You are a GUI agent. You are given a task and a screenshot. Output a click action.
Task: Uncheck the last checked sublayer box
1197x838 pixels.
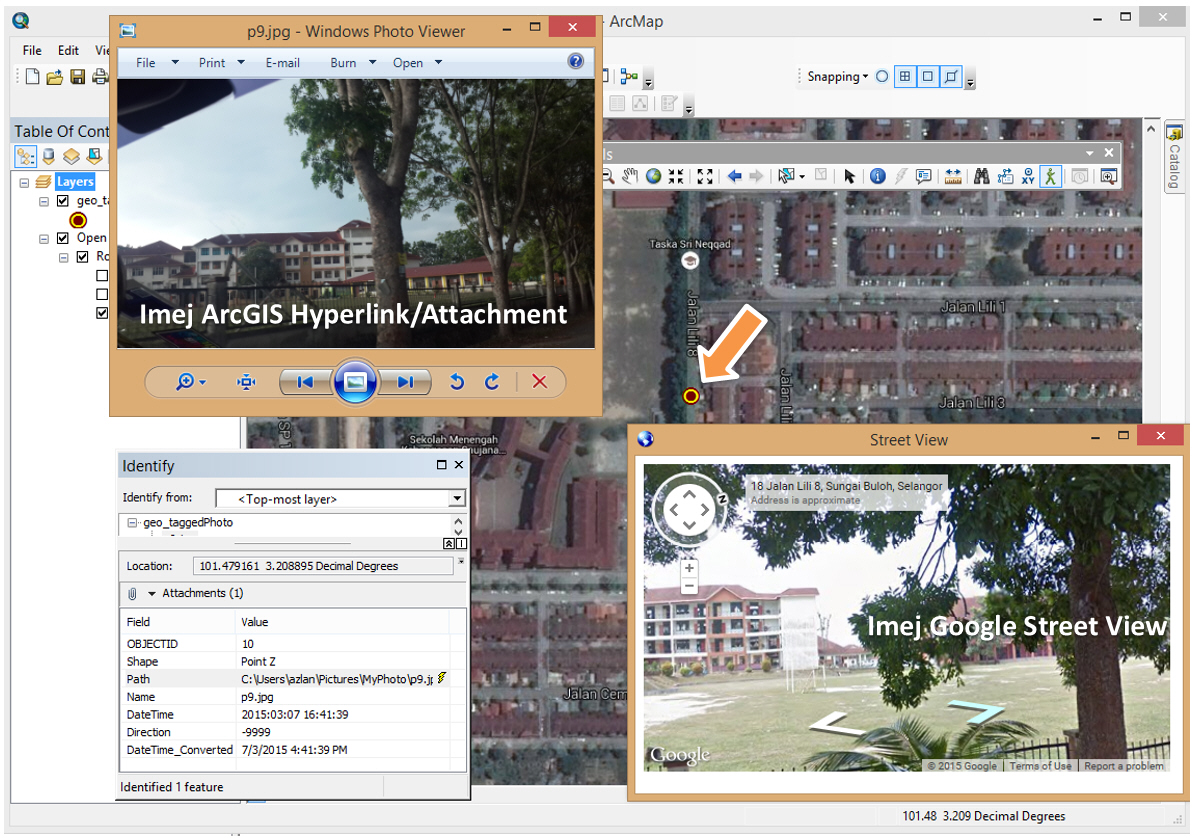[102, 313]
